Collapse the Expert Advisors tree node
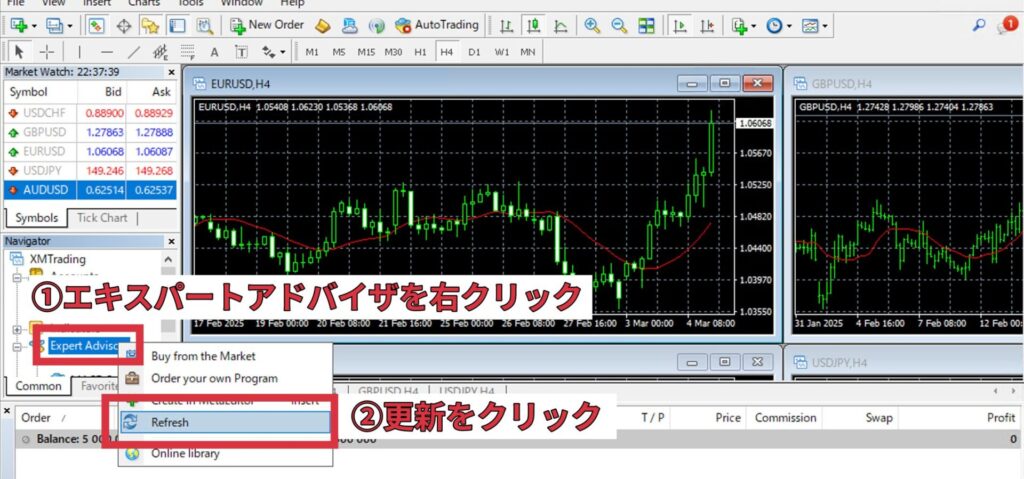1024x479 pixels. tap(17, 346)
